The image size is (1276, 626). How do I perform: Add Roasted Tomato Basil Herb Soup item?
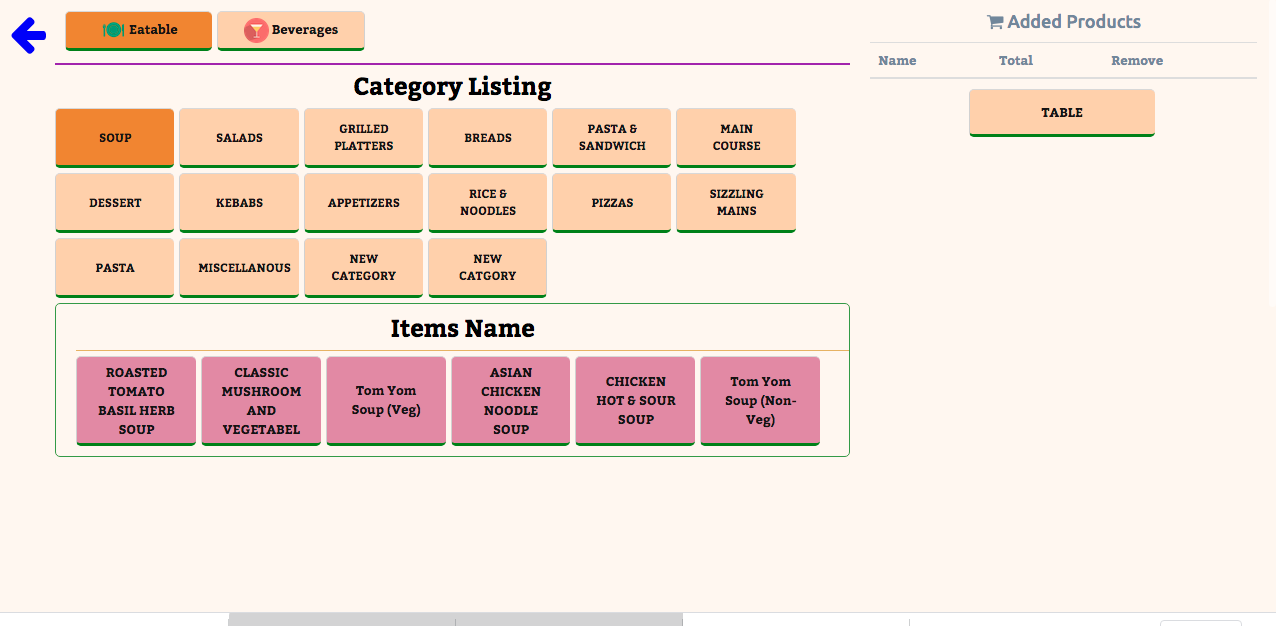(137, 401)
